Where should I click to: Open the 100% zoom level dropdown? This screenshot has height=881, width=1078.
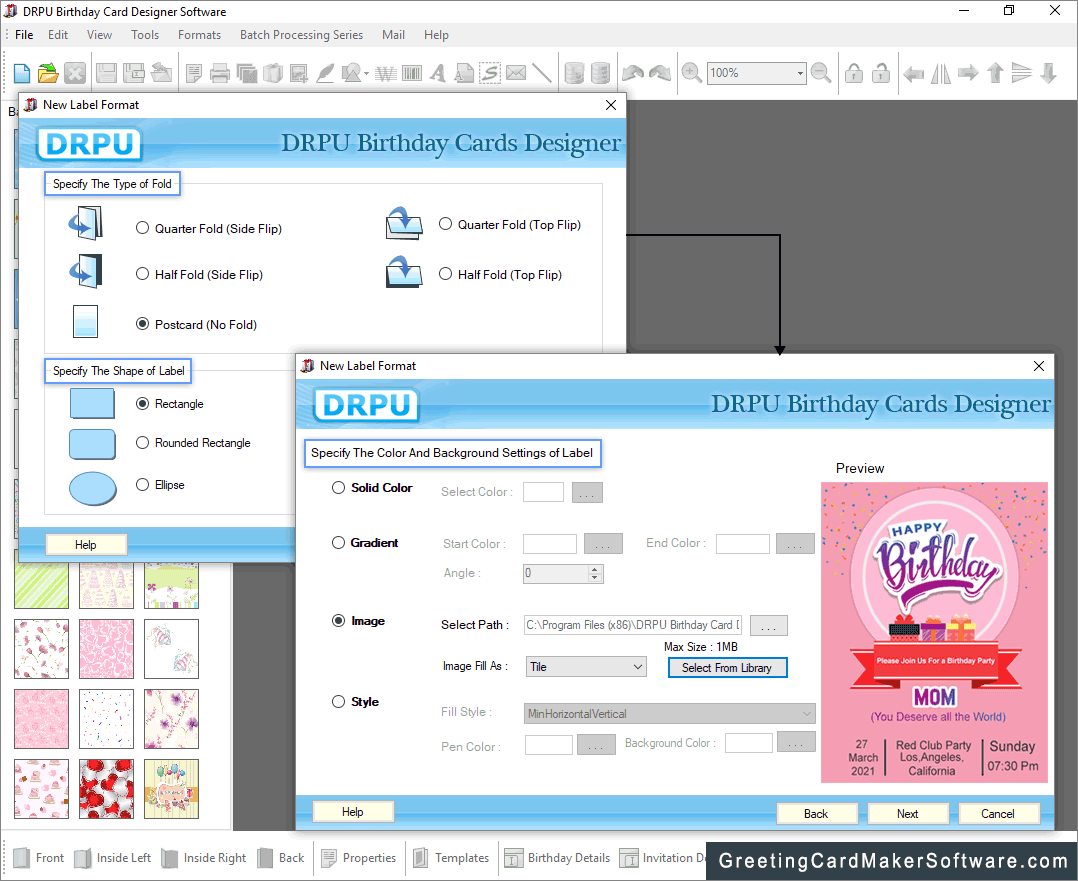point(800,73)
